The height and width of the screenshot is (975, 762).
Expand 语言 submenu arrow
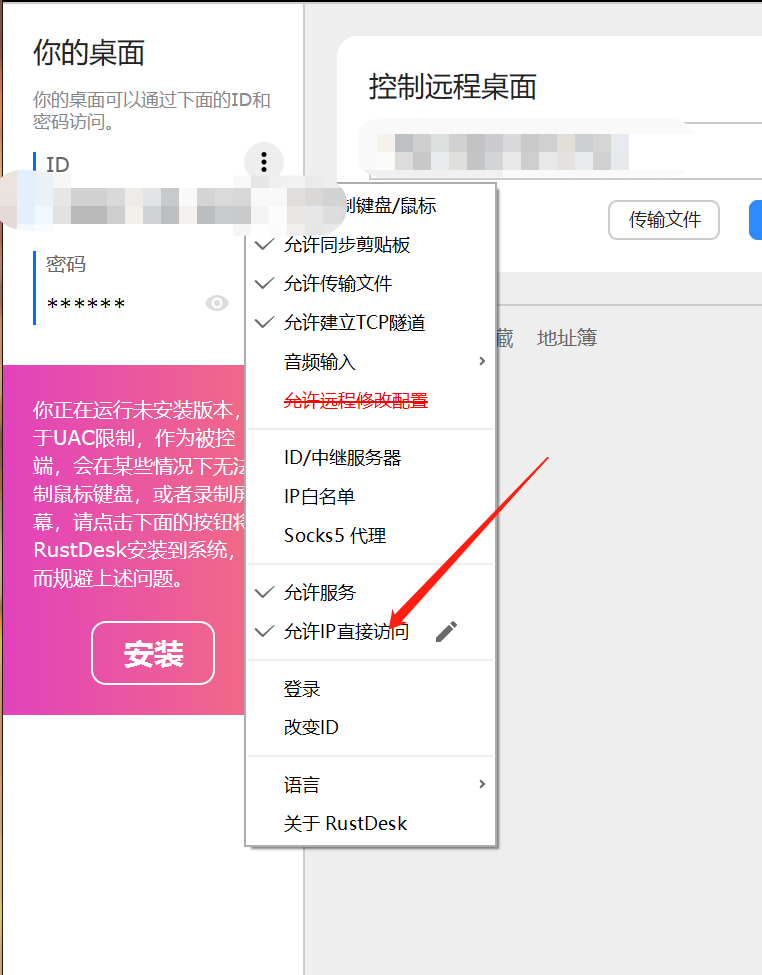[482, 784]
